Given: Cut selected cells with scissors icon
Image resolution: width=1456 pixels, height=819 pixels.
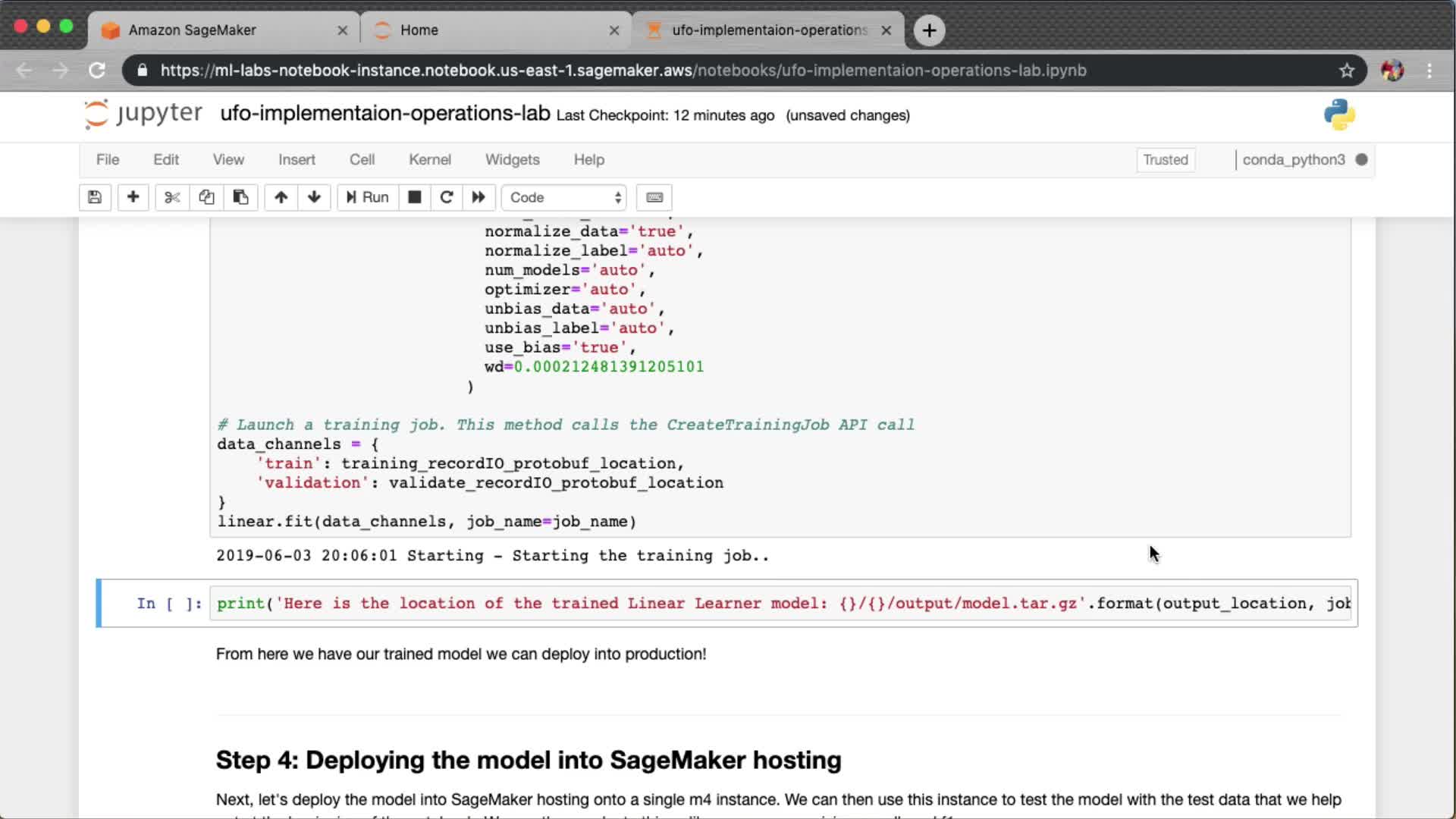Looking at the screenshot, I should pyautogui.click(x=172, y=197).
